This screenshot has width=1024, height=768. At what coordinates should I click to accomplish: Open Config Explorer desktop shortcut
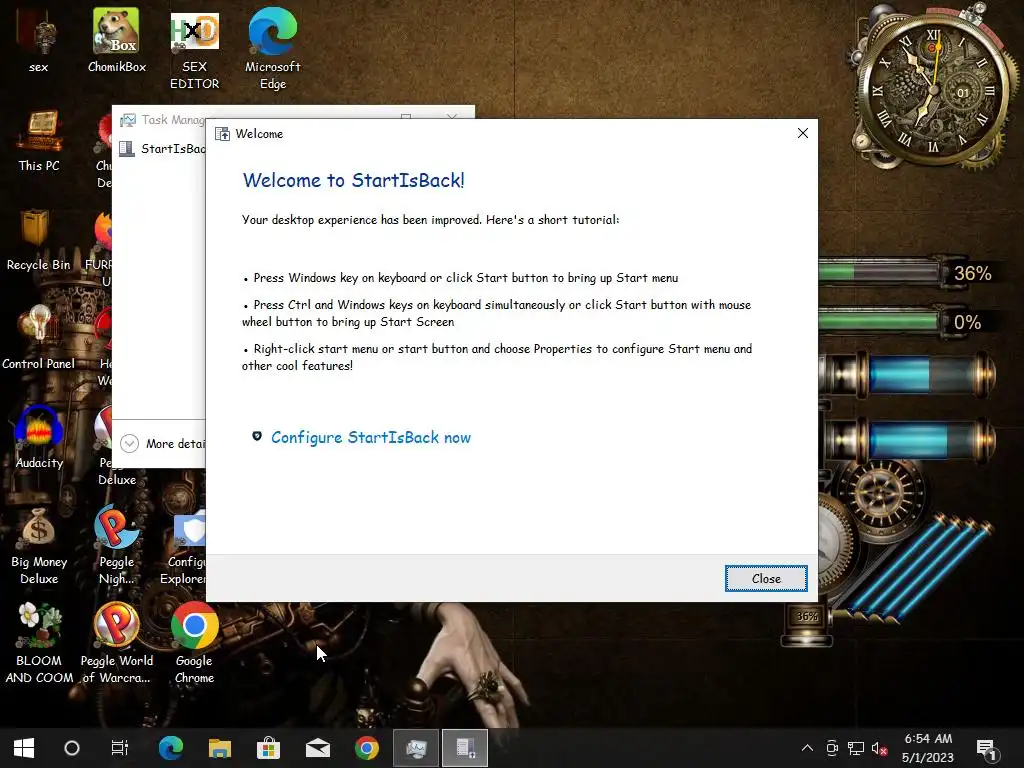click(185, 546)
